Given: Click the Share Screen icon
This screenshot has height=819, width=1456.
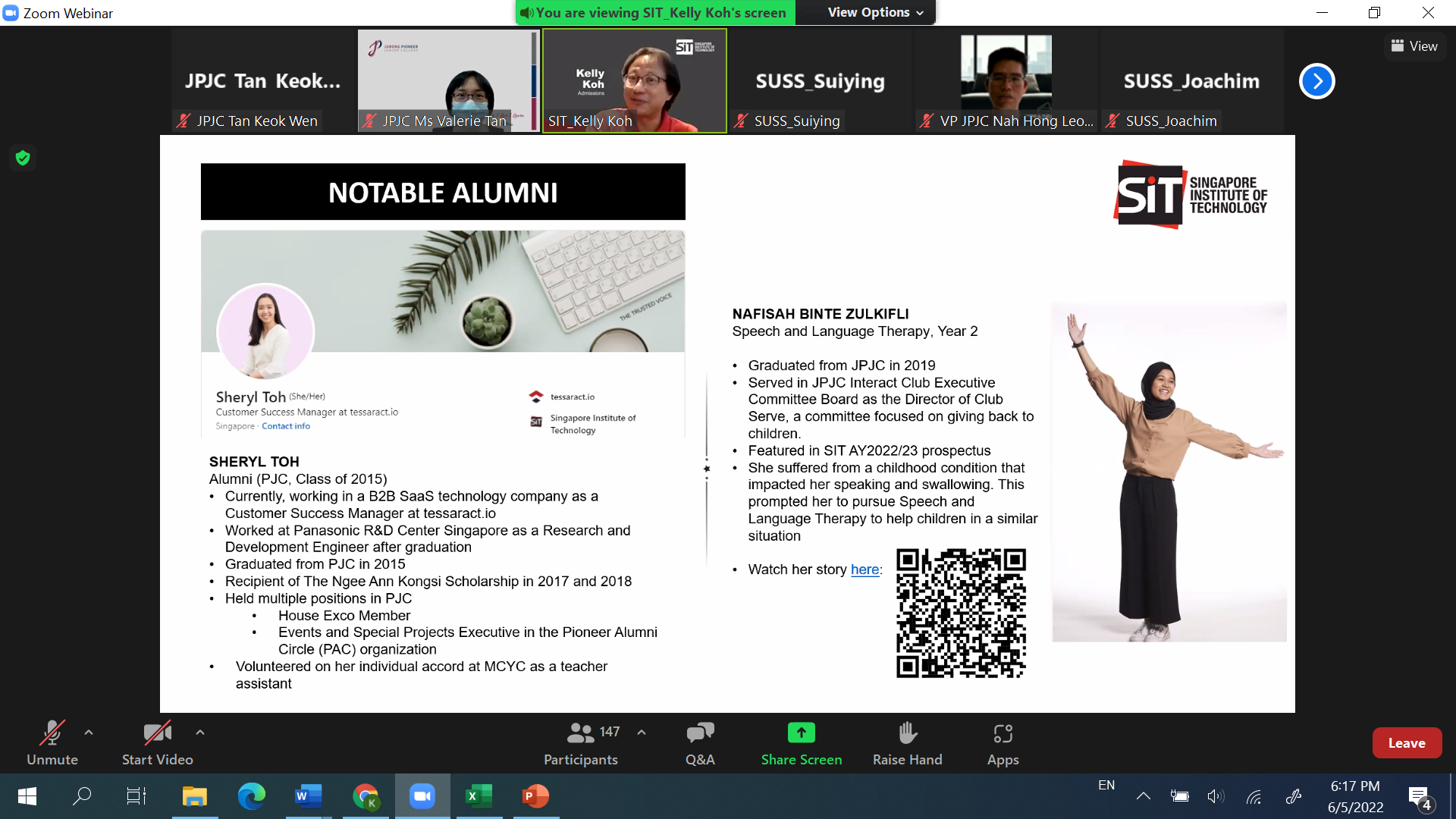Looking at the screenshot, I should tap(801, 733).
